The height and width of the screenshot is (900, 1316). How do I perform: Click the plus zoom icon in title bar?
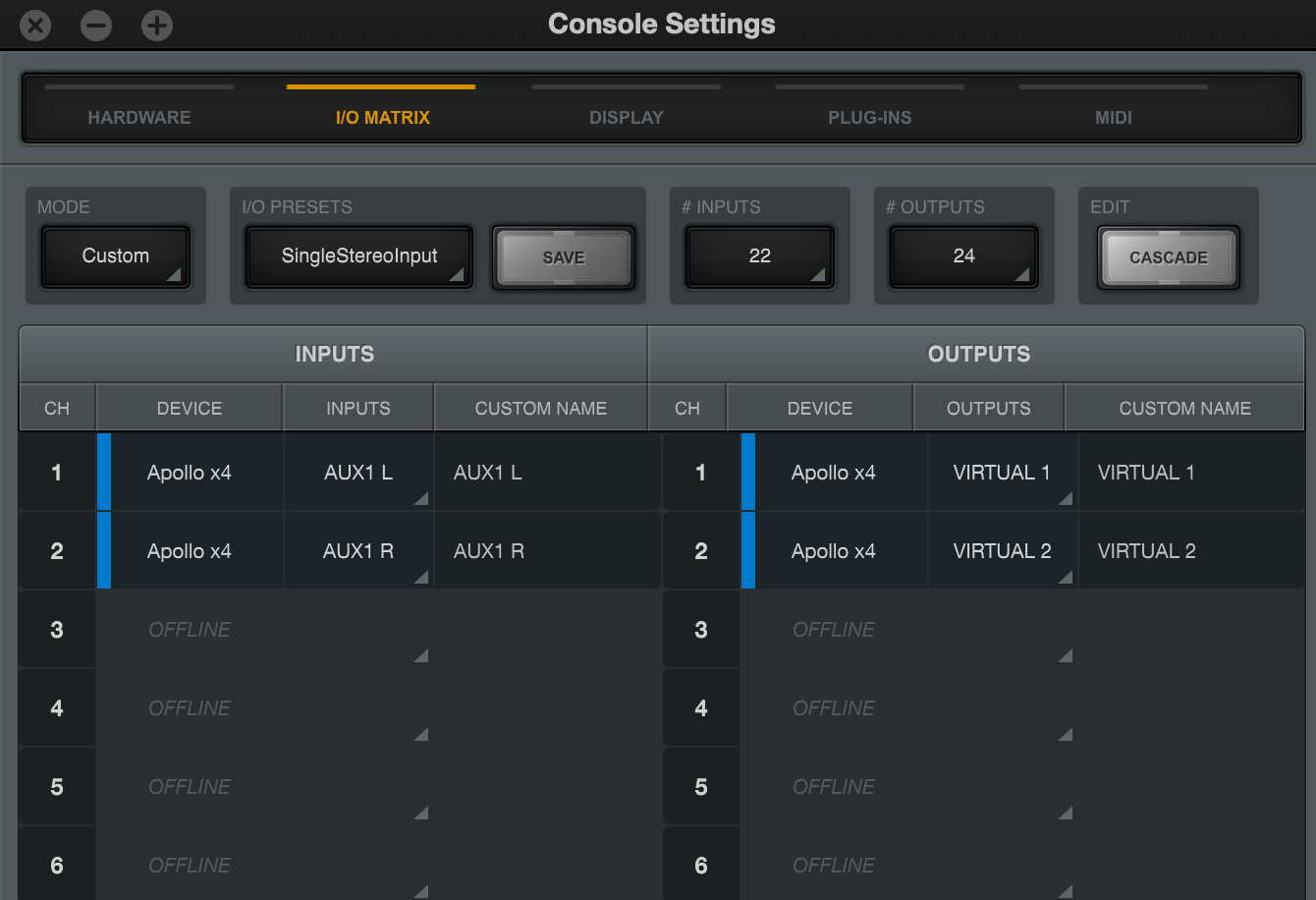click(x=156, y=25)
